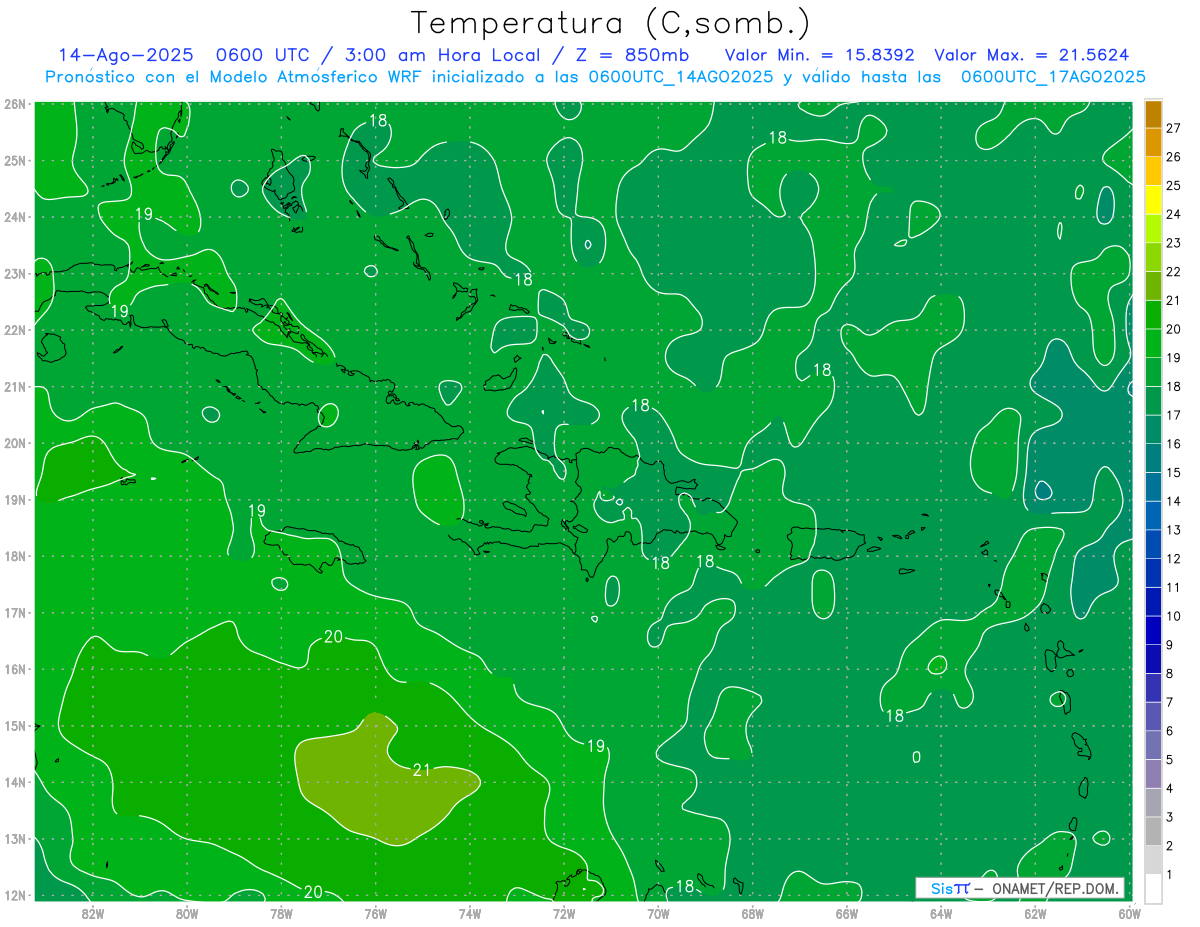Click the 60W longitude axis label

click(1128, 912)
